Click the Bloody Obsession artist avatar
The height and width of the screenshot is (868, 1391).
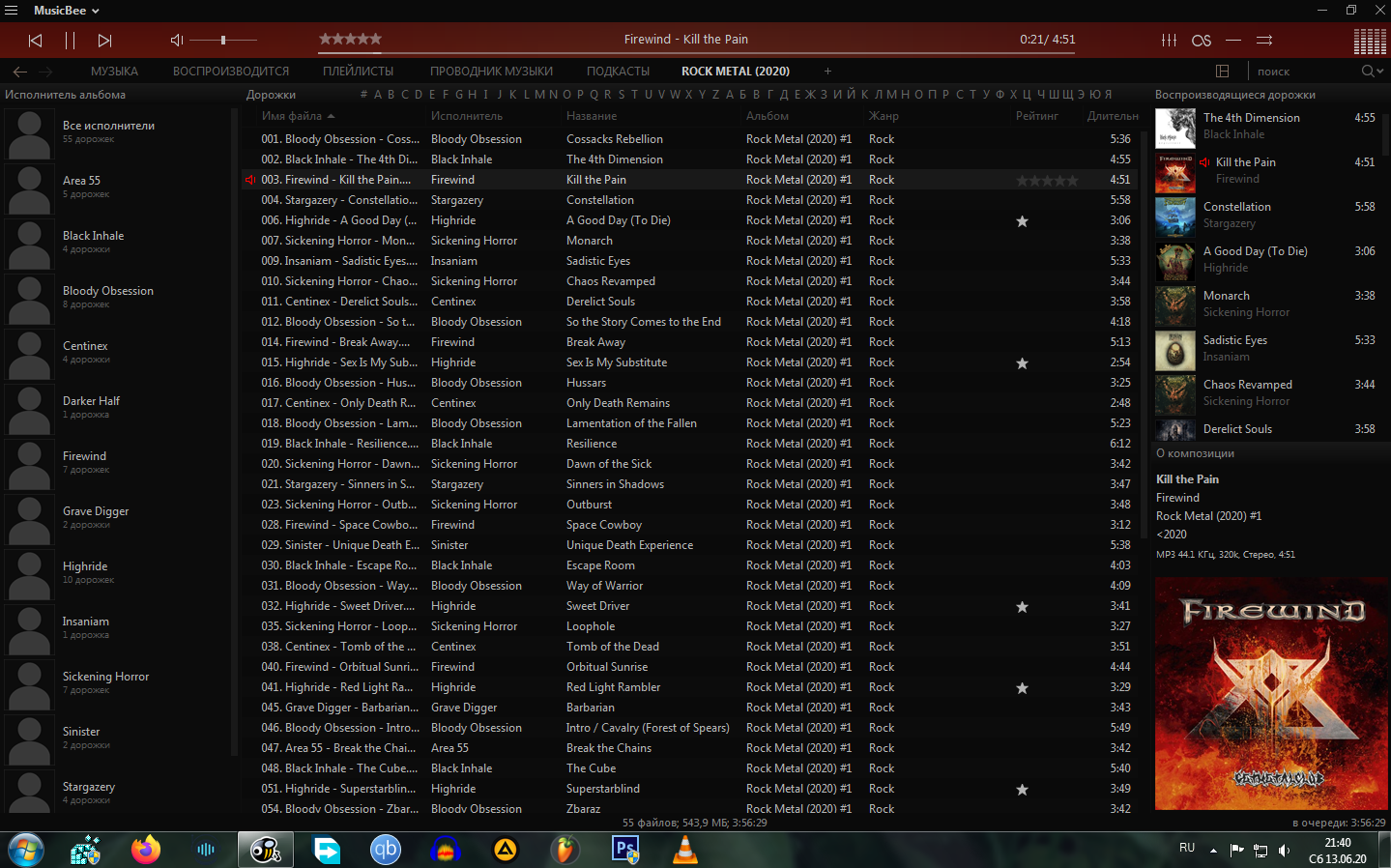29,299
